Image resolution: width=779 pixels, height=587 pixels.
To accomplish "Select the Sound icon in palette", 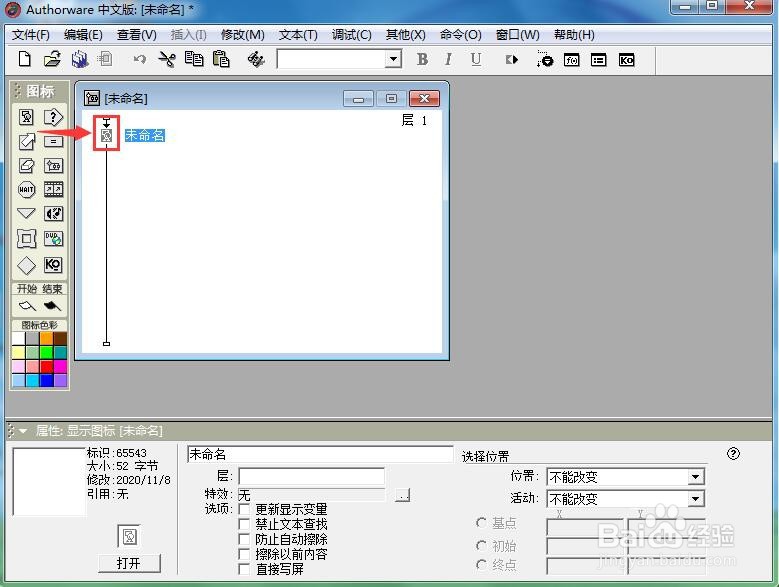I will click(x=53, y=214).
